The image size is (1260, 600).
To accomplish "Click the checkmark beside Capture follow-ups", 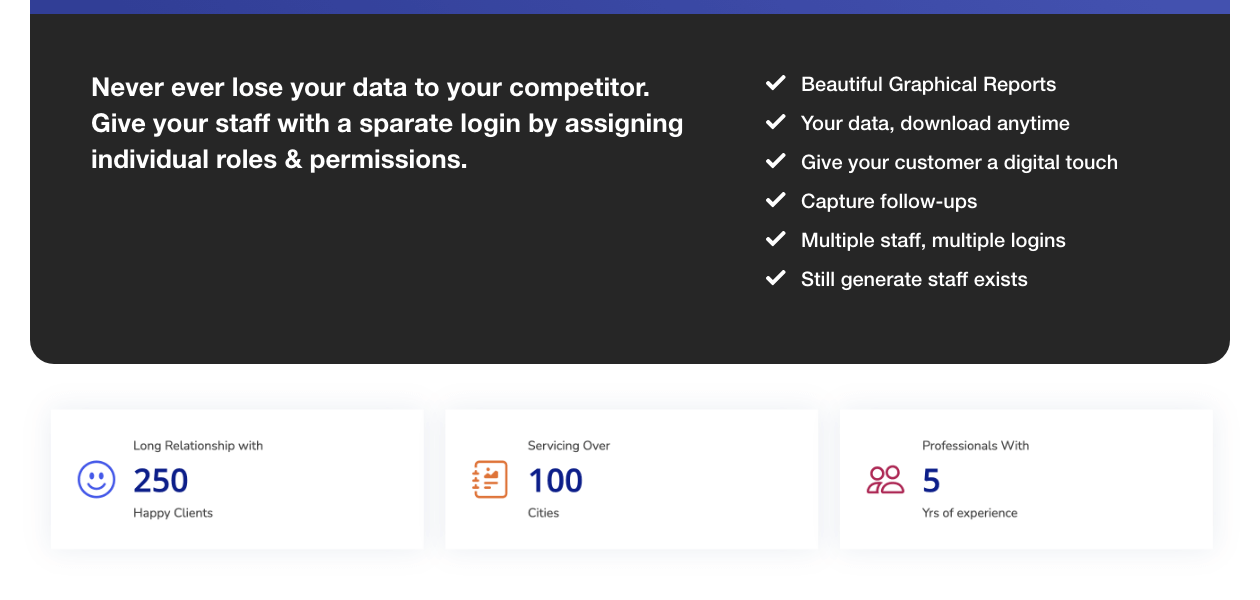I will pyautogui.click(x=775, y=200).
